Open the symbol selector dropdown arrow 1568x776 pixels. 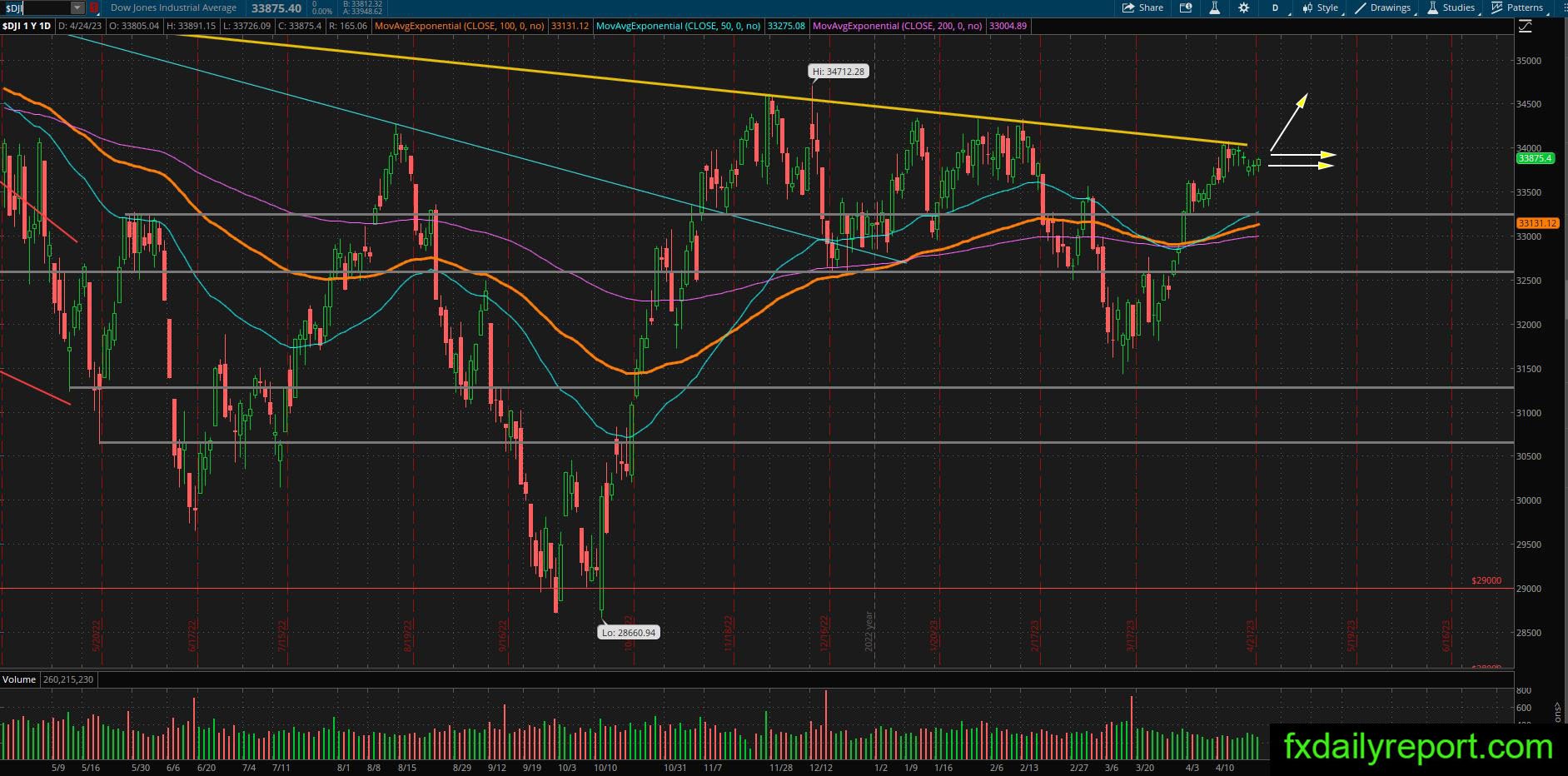click(77, 7)
